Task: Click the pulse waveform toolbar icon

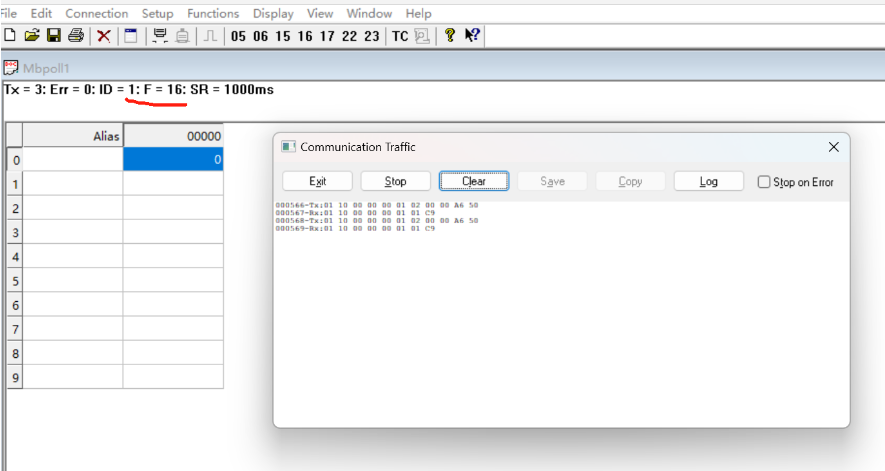Action: point(210,36)
